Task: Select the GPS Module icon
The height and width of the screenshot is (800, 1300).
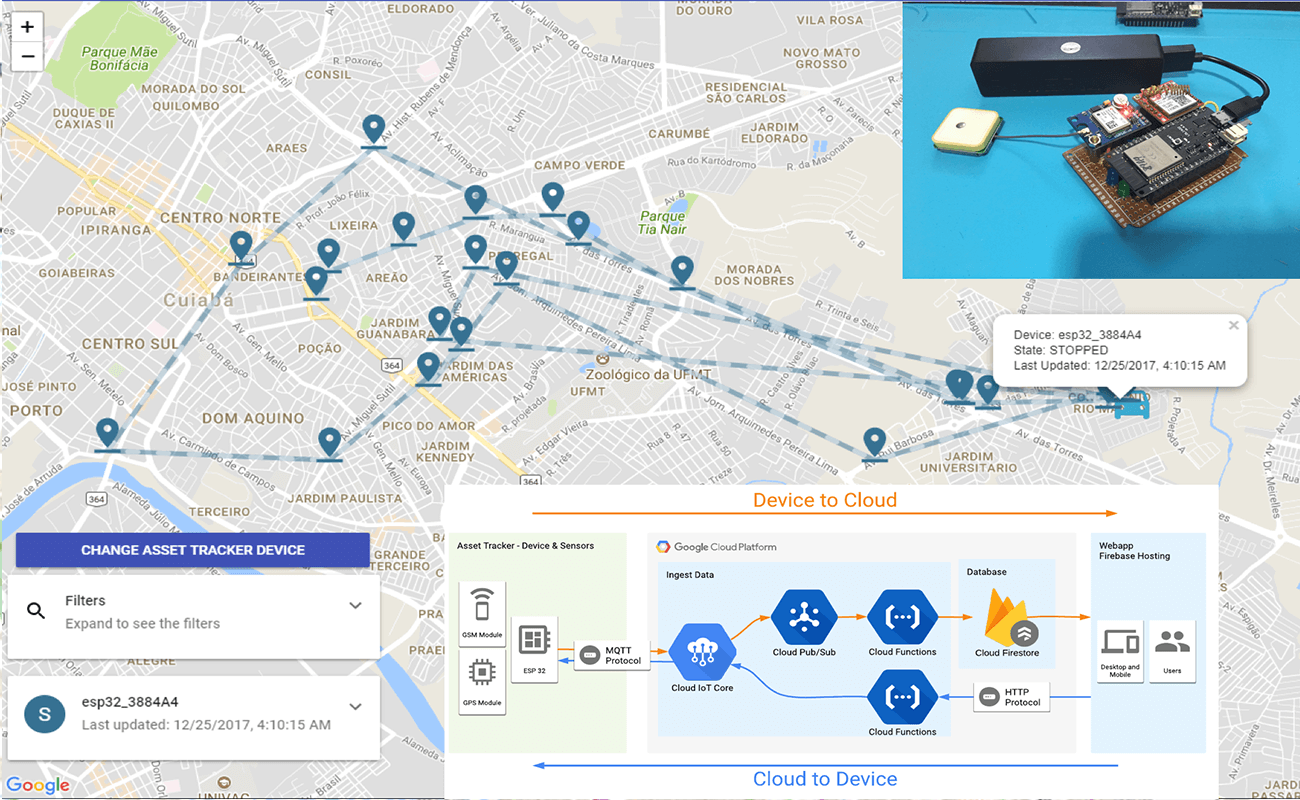Action: coord(482,673)
